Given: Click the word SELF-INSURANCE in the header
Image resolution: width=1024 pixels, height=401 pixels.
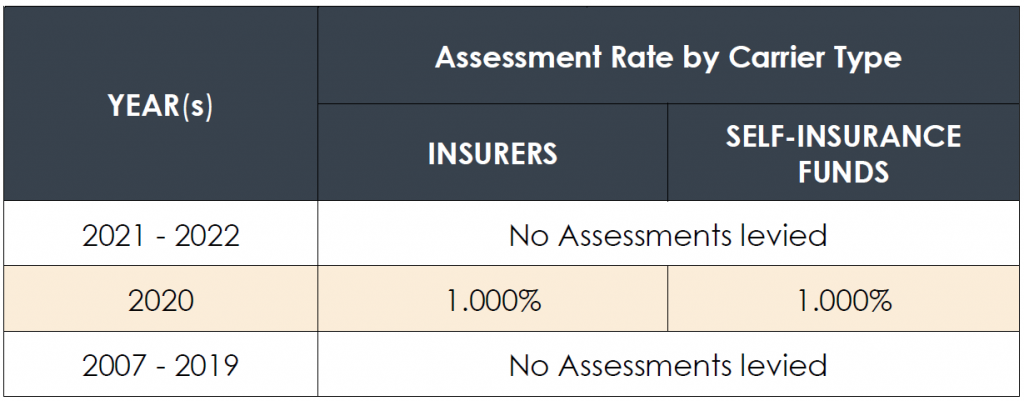Looking at the screenshot, I should point(844,136).
